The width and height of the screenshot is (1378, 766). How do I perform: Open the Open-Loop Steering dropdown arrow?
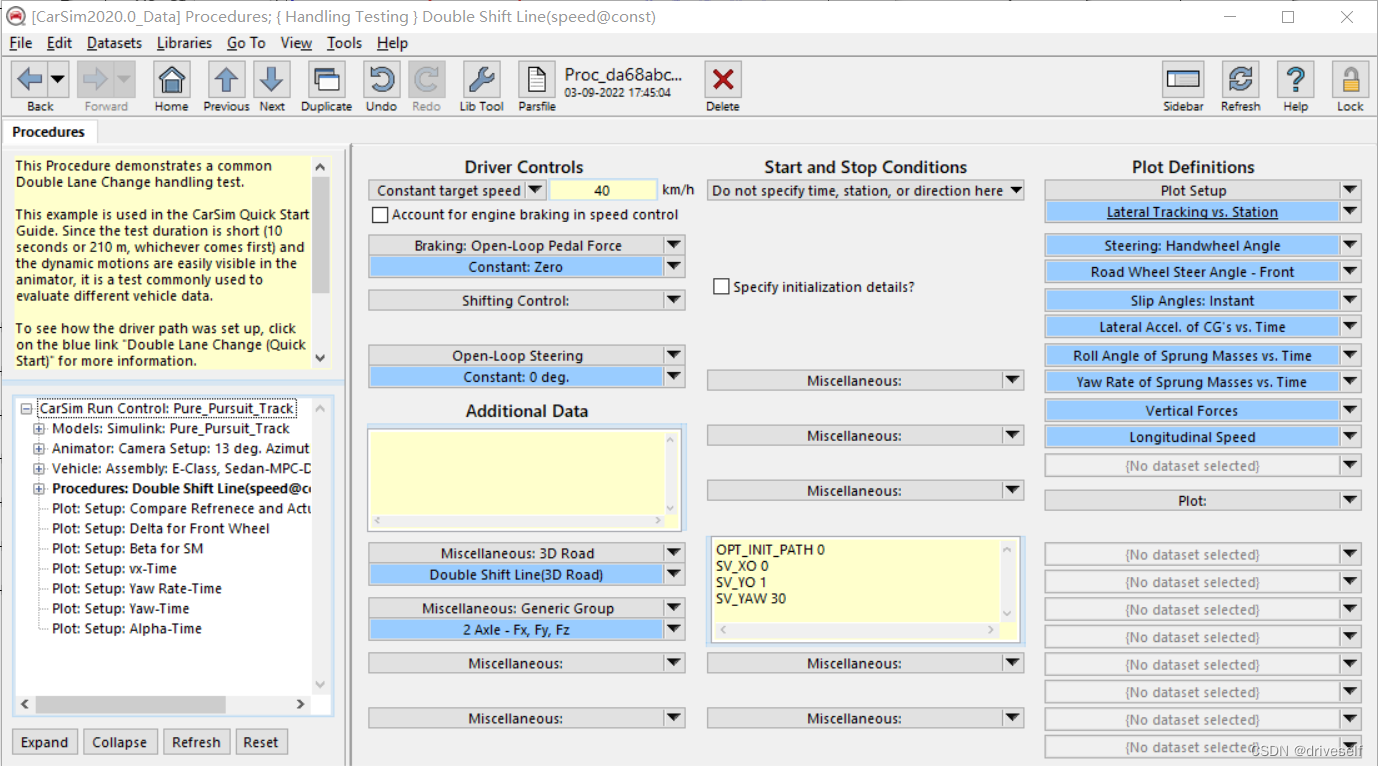[674, 355]
